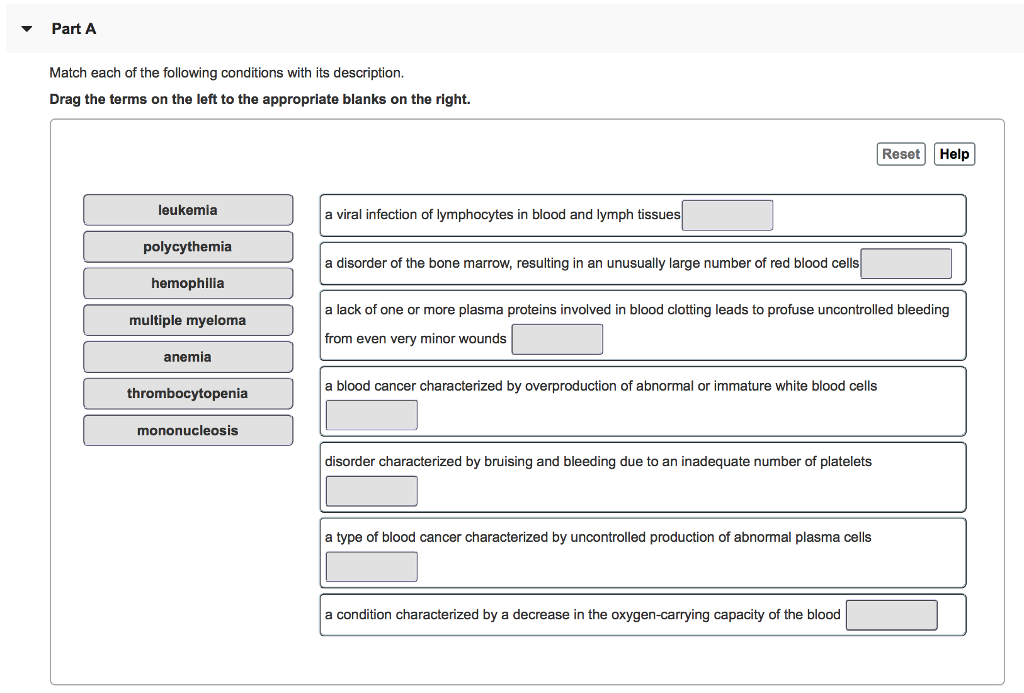Click the blank after viral infection of lymphocytes

tap(727, 215)
